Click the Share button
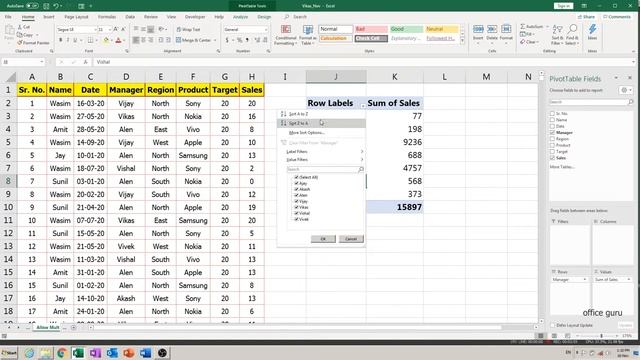This screenshot has width=640, height=360. 587,17
